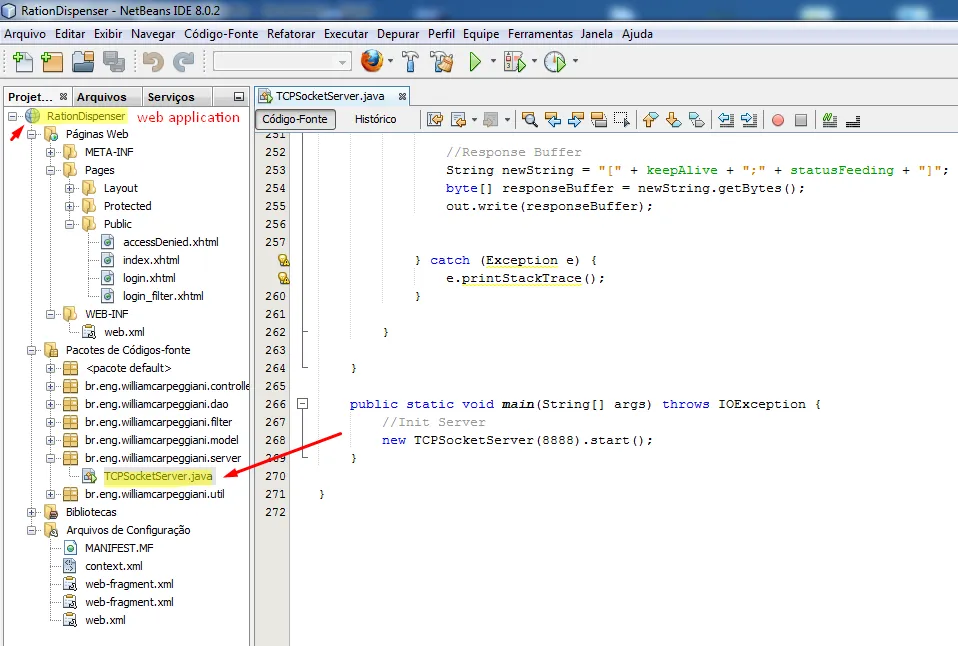
Task: Expand the br.eng.williamcarpeggiani.dao package
Action: pos(51,404)
